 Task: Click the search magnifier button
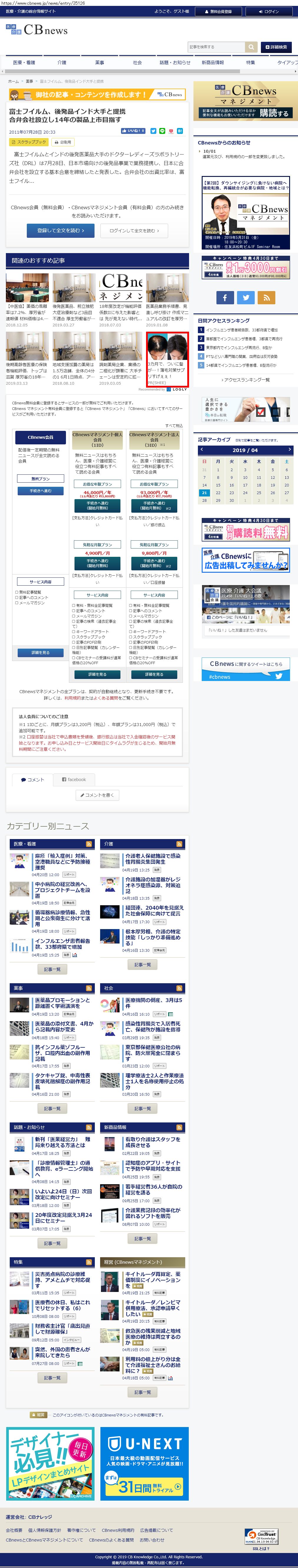click(251, 47)
